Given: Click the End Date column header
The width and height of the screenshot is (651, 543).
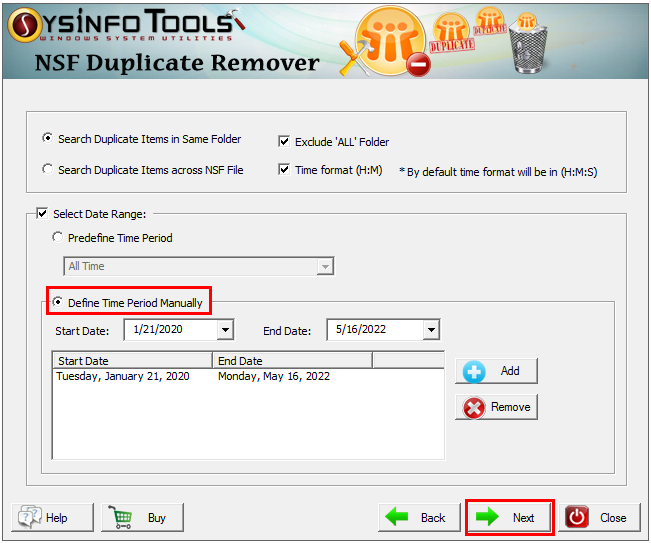Looking at the screenshot, I should point(292,360).
